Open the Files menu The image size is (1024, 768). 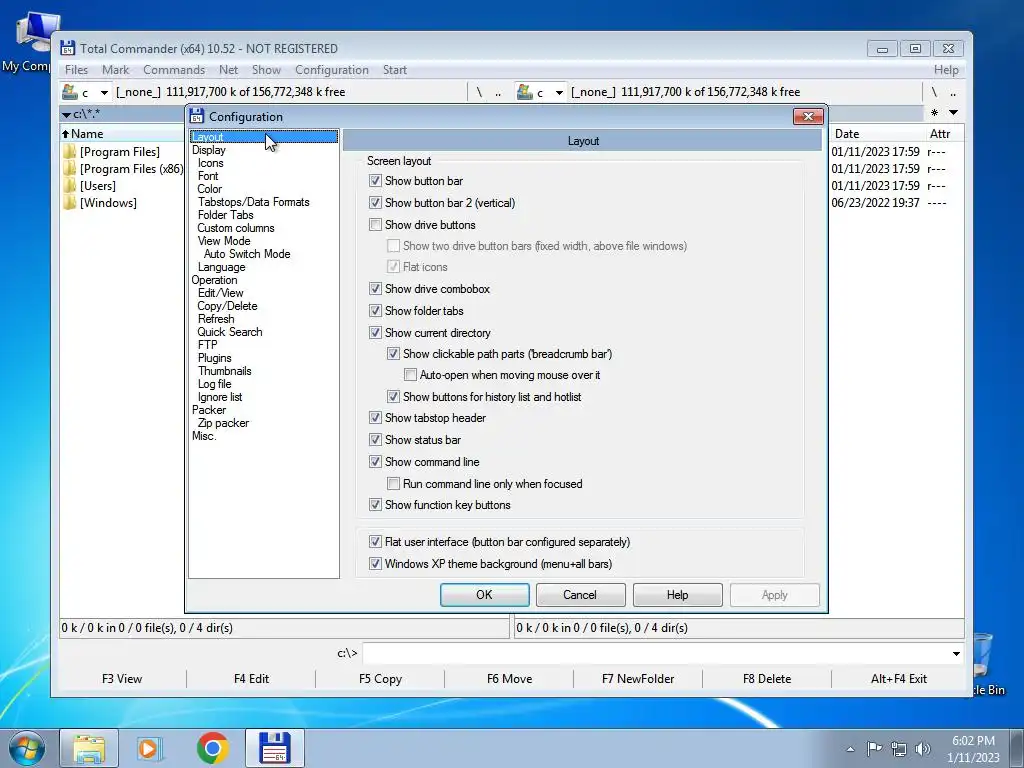[76, 70]
